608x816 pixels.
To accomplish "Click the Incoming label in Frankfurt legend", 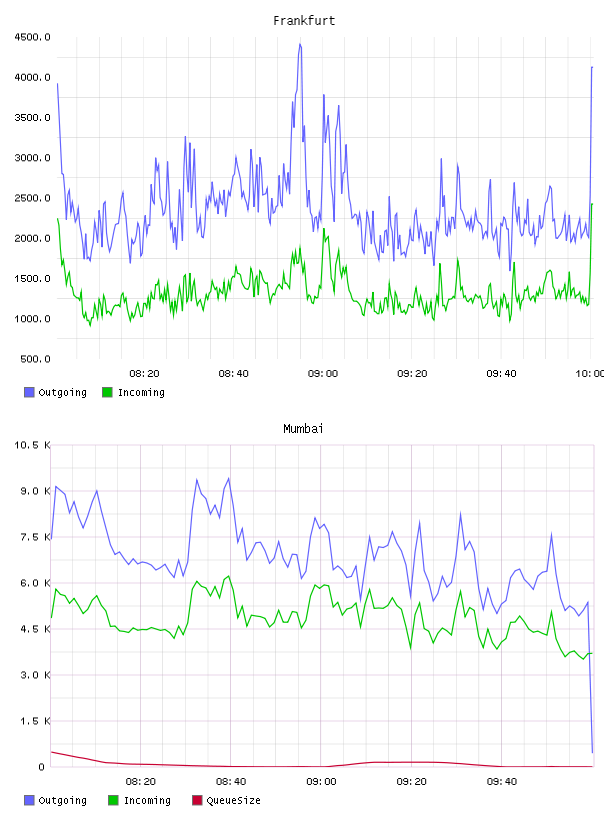I will (x=141, y=392).
